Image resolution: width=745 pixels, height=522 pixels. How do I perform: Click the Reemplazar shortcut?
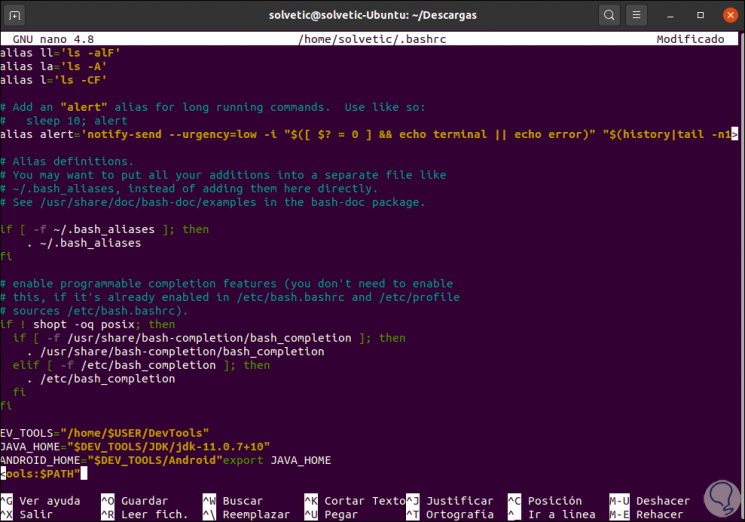(x=246, y=514)
